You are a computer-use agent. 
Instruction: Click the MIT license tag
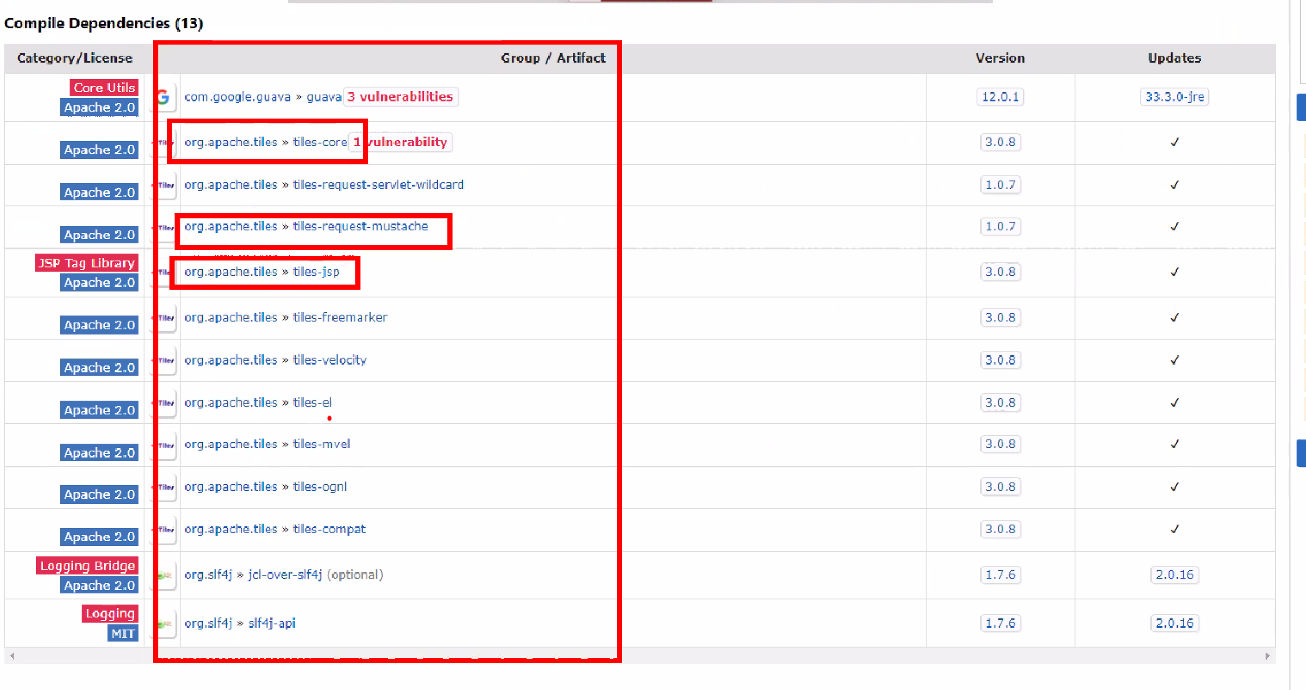(x=123, y=633)
